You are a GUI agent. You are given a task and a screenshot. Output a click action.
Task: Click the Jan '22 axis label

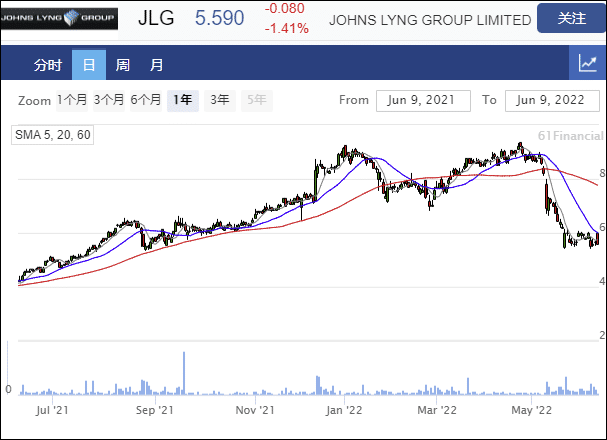[344, 410]
